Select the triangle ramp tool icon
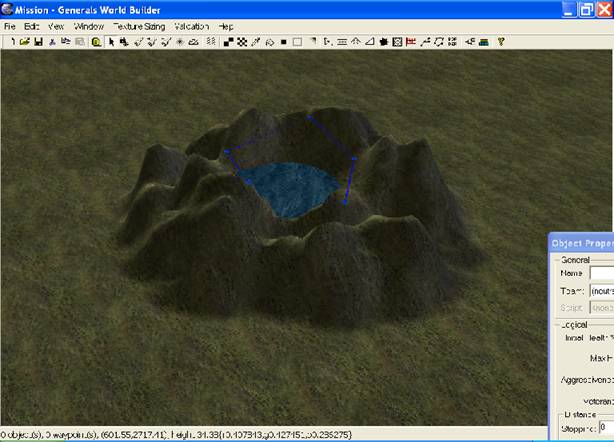 (369, 41)
